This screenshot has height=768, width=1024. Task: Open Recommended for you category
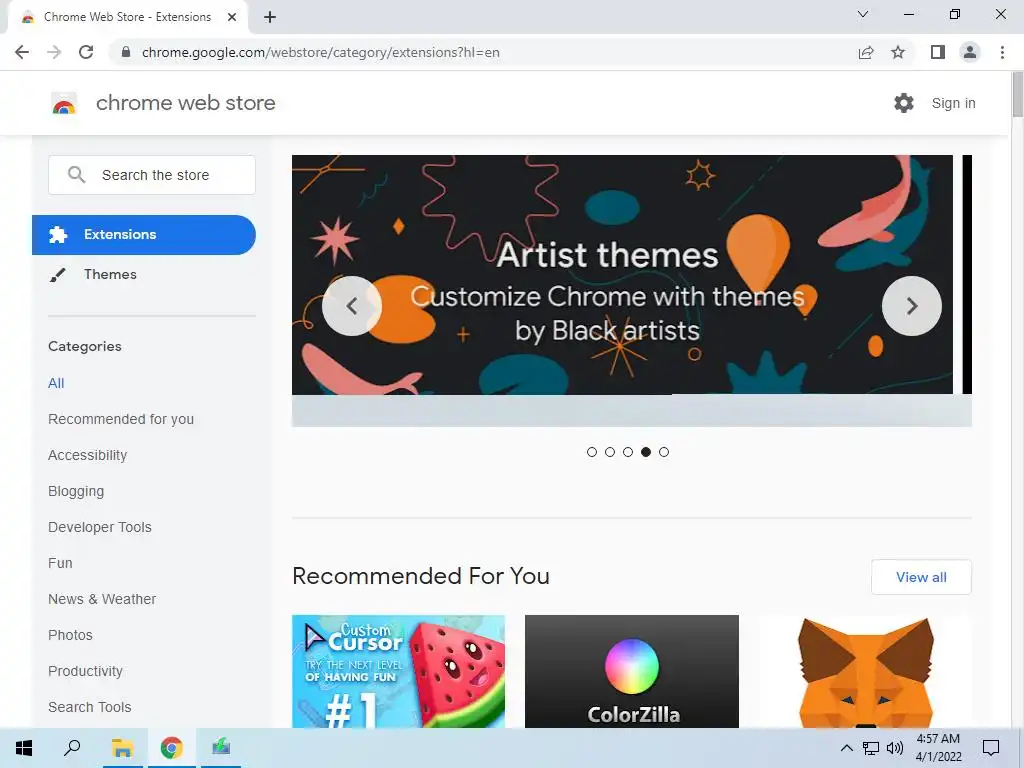coord(121,419)
